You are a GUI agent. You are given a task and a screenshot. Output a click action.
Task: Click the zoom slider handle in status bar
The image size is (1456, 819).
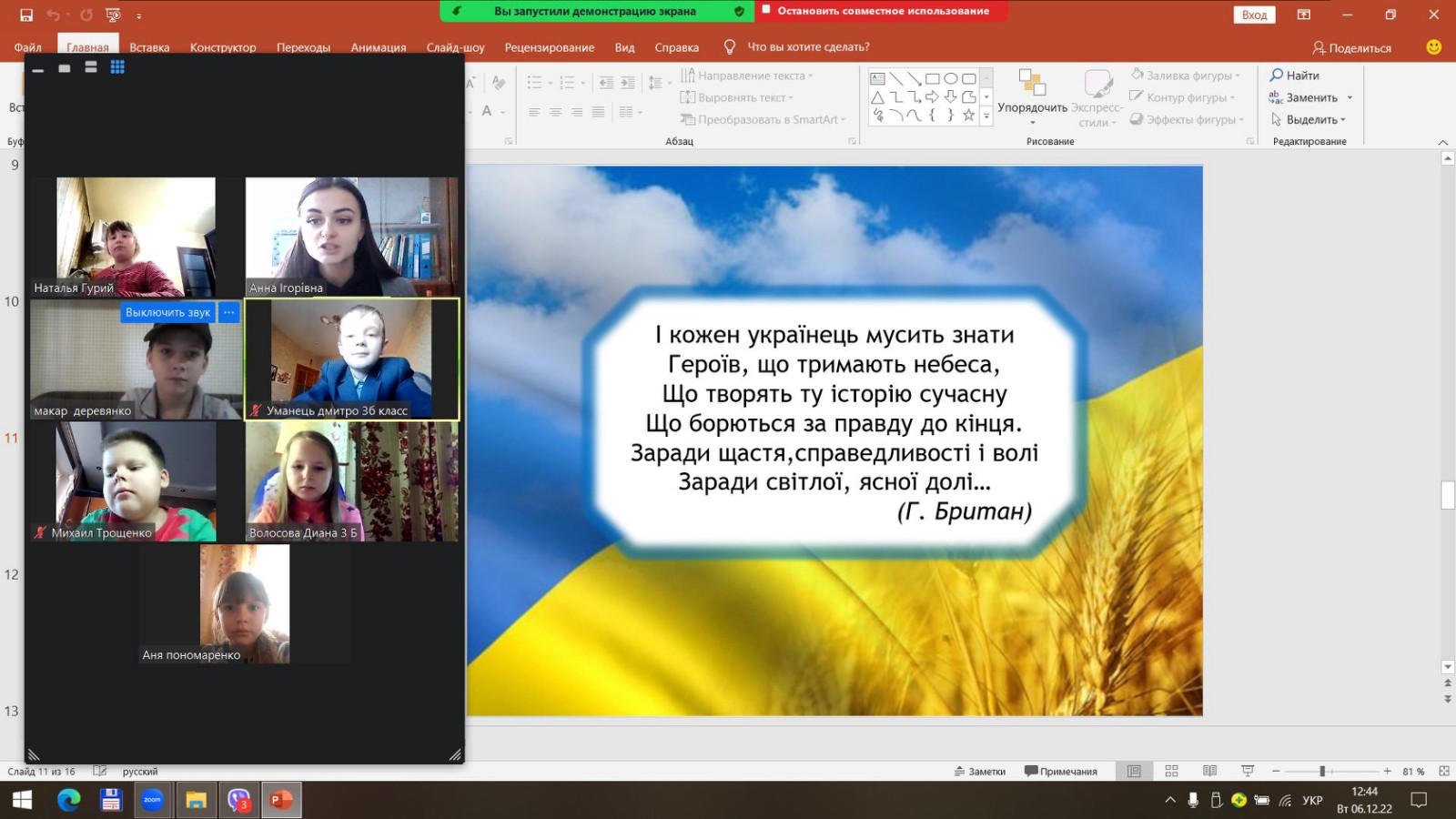pyautogui.click(x=1322, y=771)
